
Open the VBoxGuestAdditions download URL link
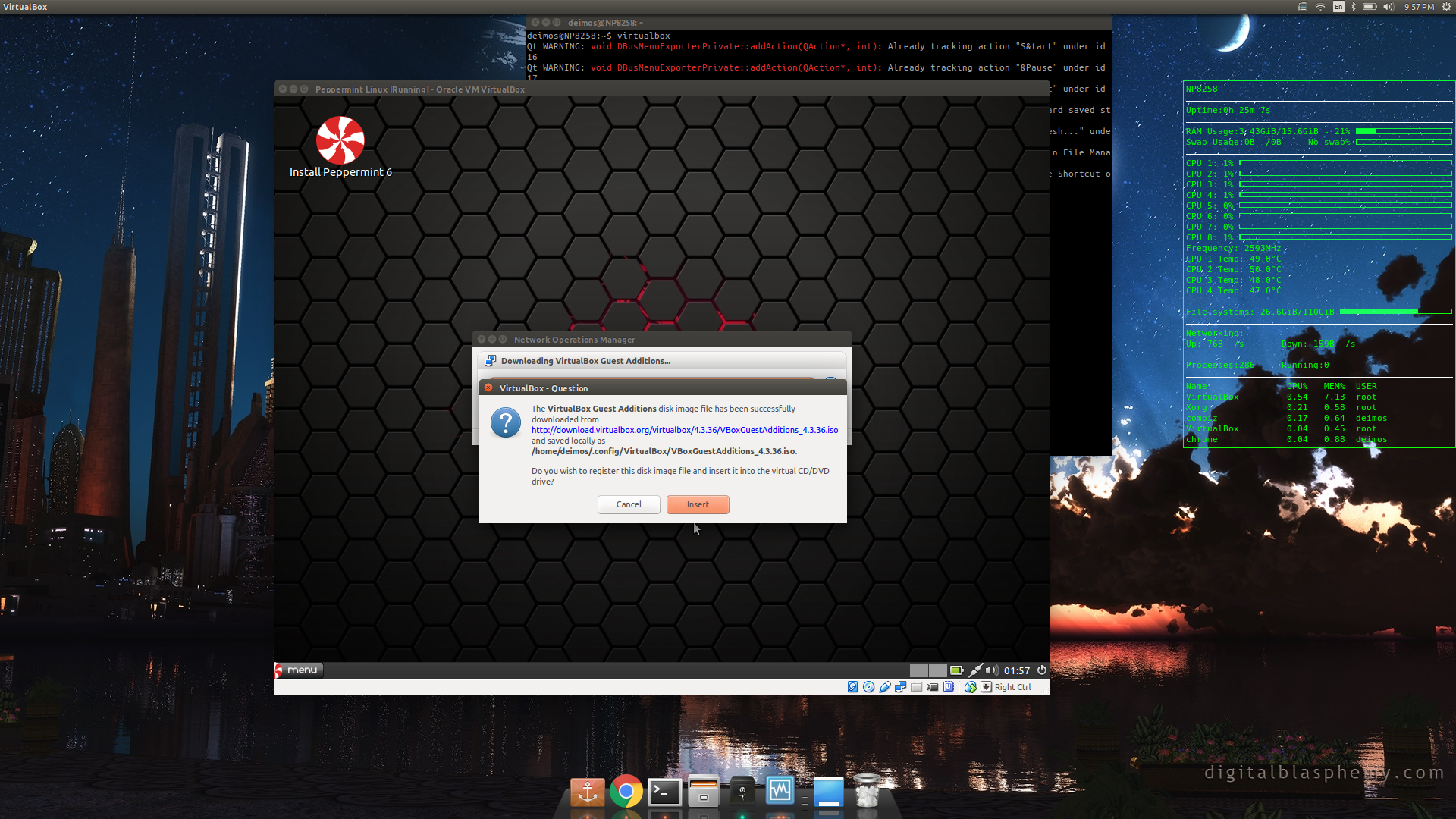click(684, 430)
